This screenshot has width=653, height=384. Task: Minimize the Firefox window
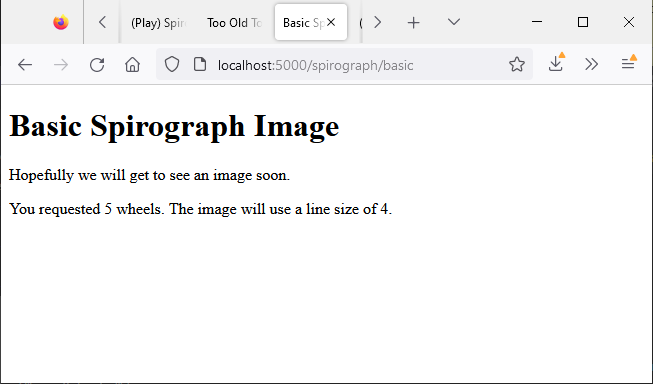click(x=537, y=22)
